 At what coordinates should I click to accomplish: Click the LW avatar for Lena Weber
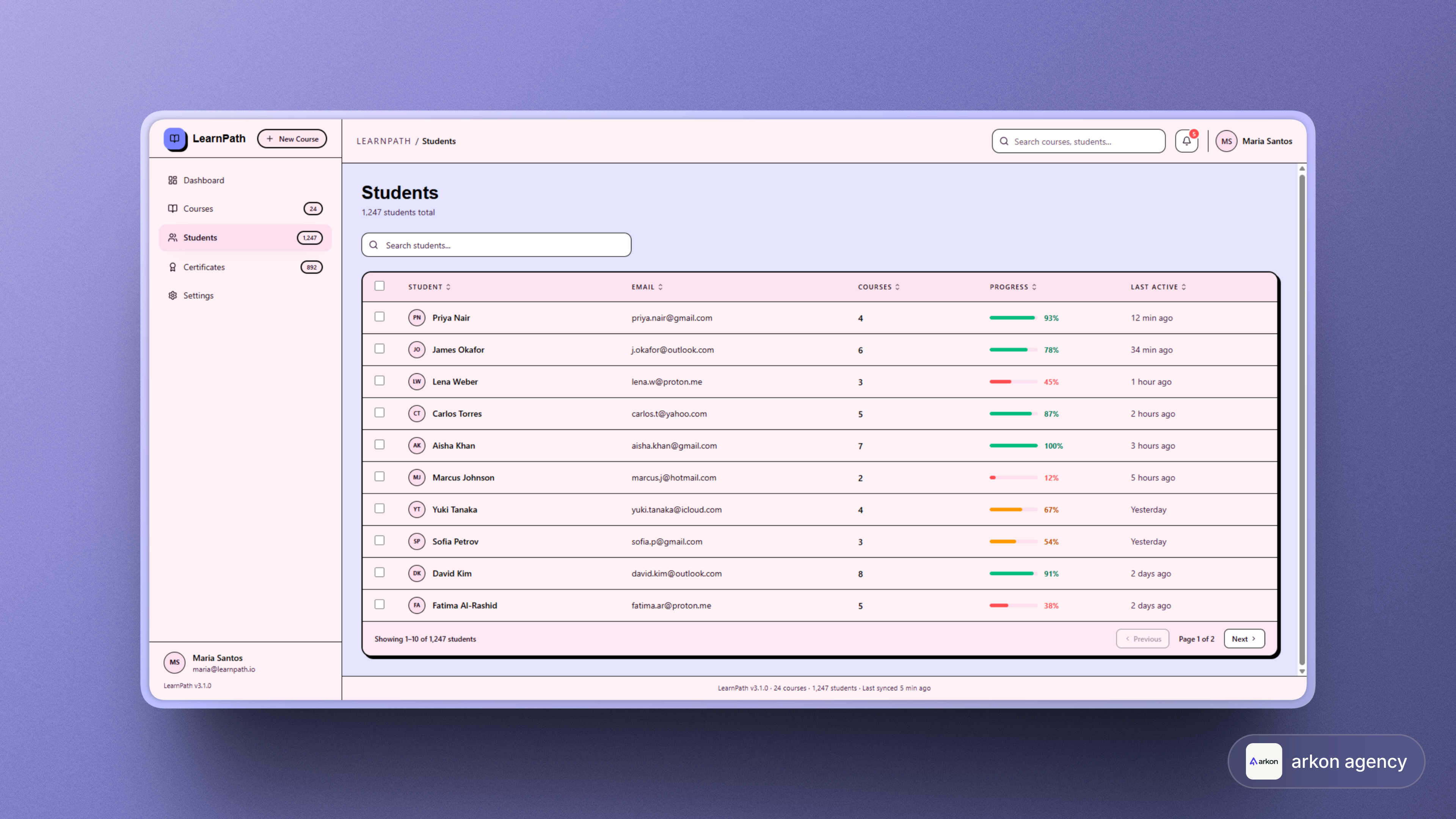417,381
